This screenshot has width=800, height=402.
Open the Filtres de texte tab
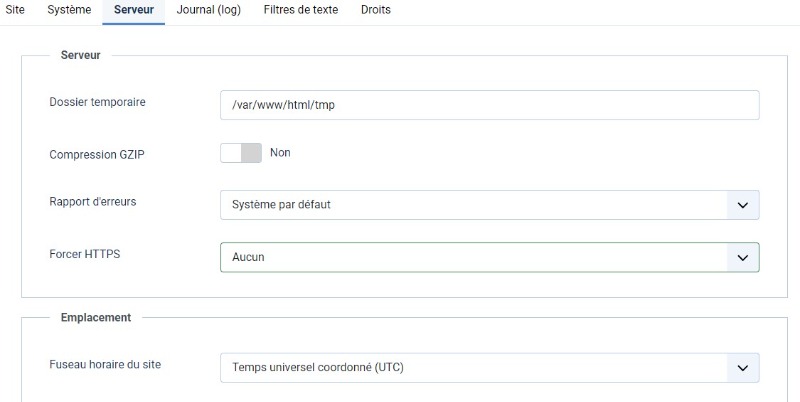pyautogui.click(x=301, y=10)
